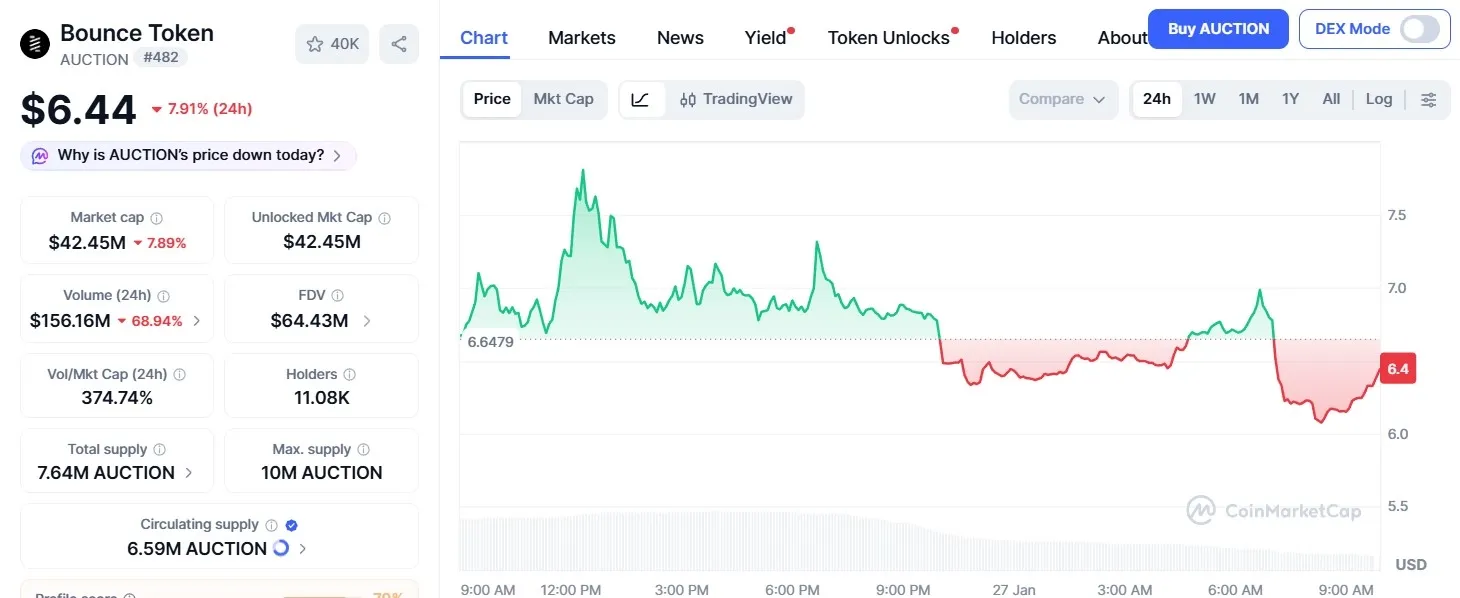
Task: Add AUCTION to watchlist via star icon
Action: 314,44
